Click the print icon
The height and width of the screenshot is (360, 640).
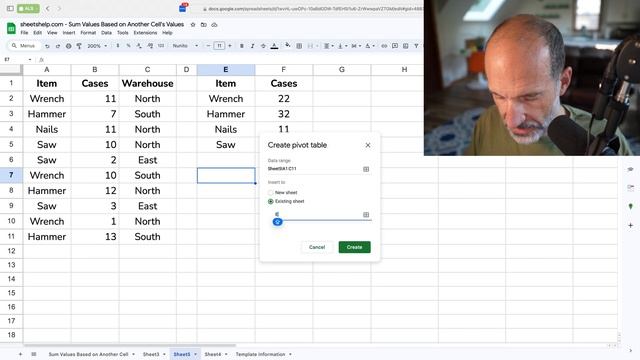pos(69,46)
